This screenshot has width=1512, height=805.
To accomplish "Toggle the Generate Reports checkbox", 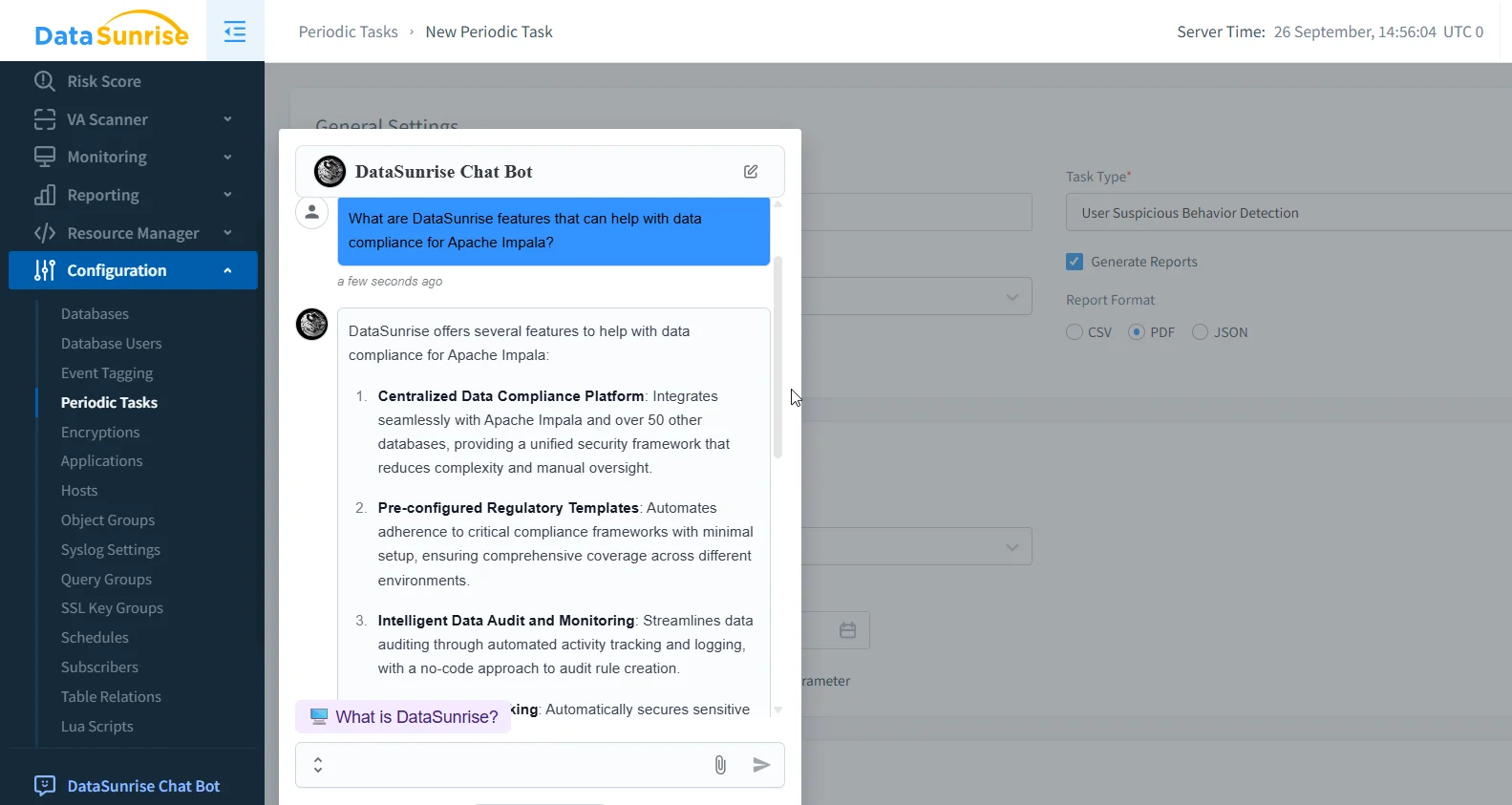I will [1075, 262].
